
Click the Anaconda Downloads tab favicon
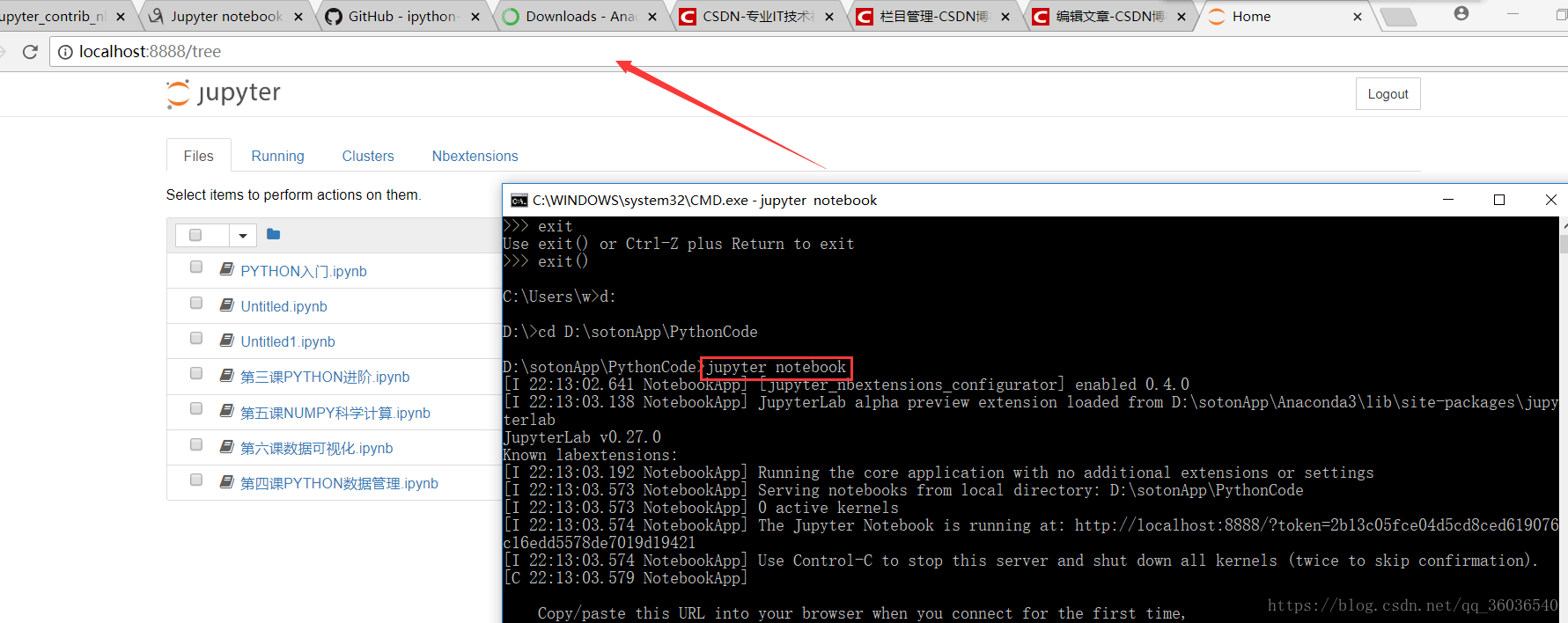511,17
